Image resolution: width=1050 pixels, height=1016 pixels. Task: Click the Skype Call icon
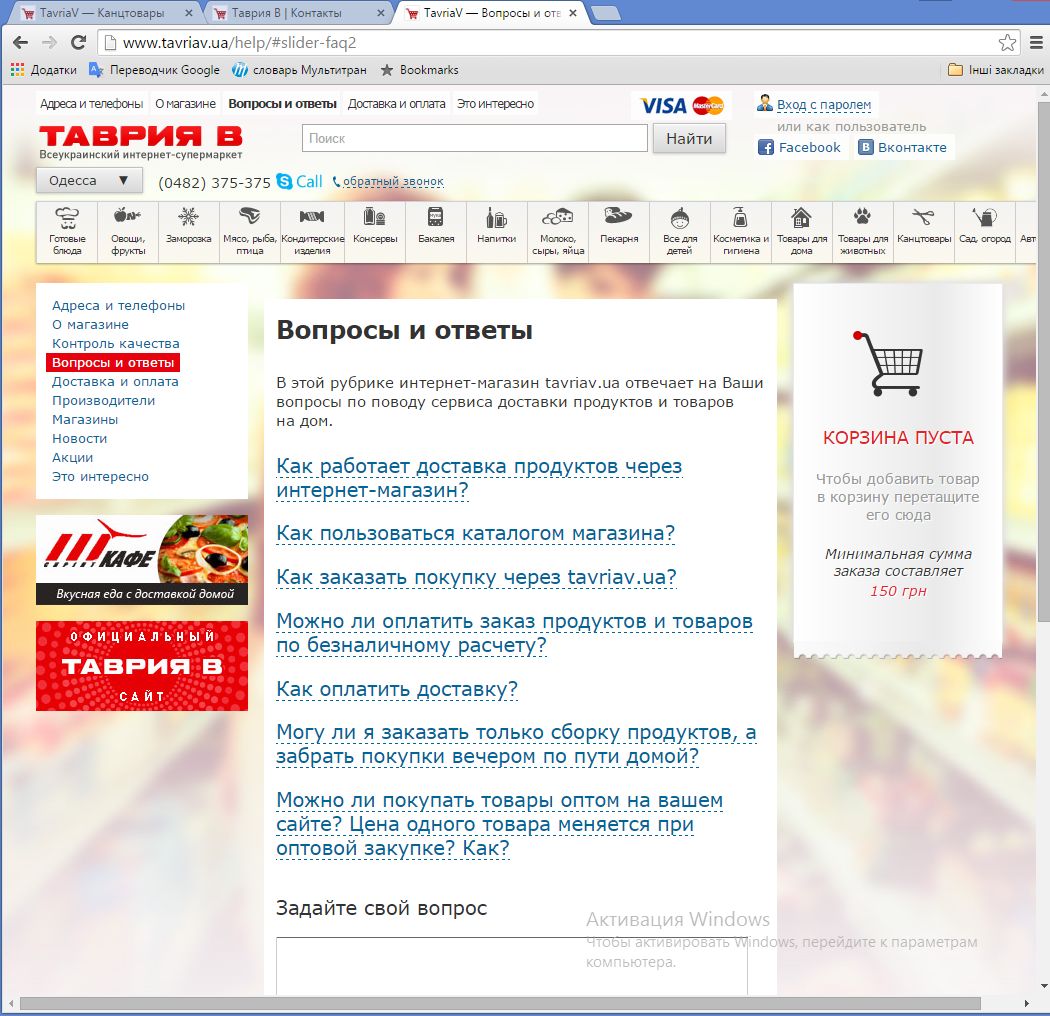click(x=285, y=182)
